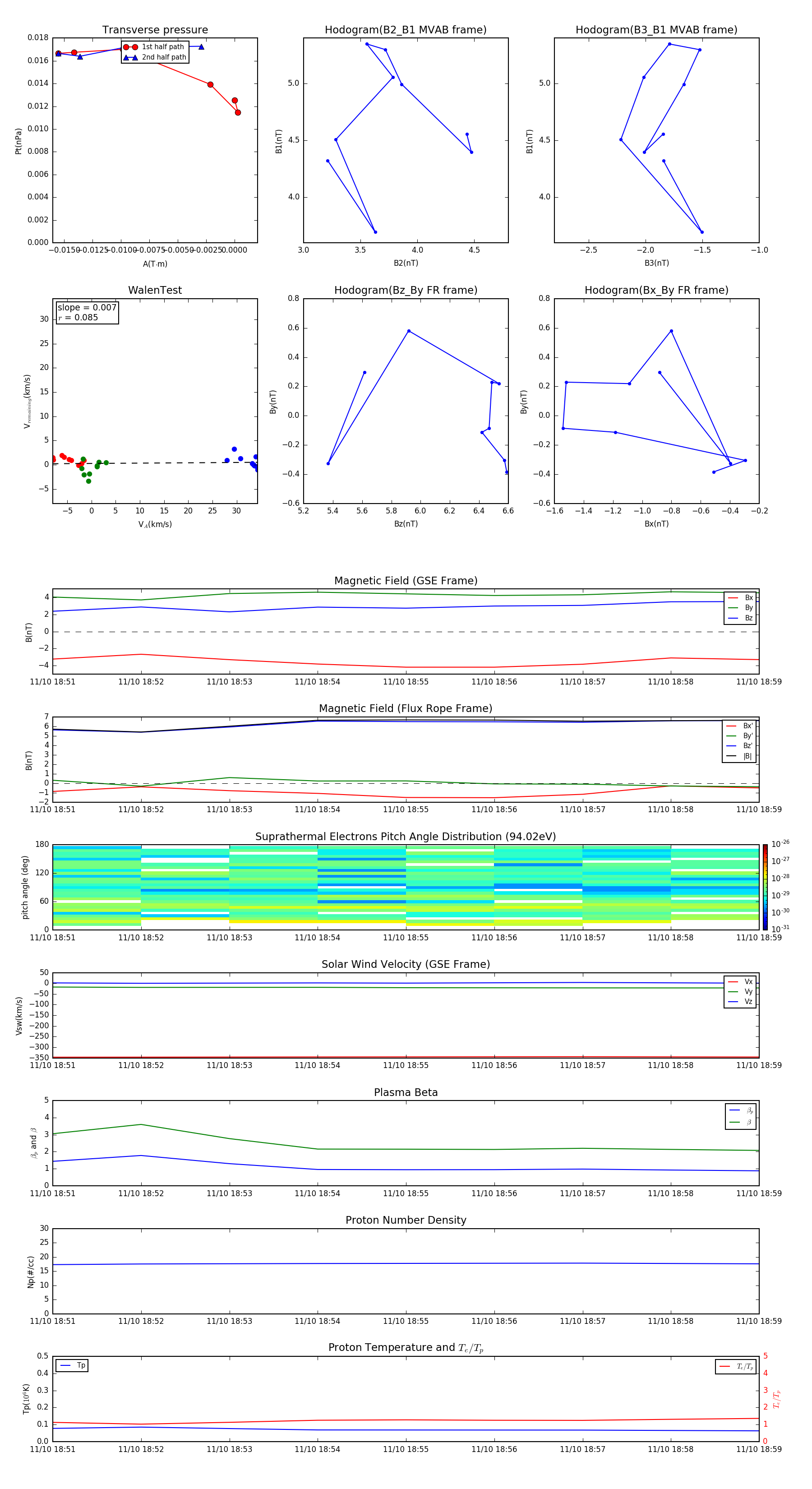Click the Vx entry in solar wind legend
This screenshot has height=1489, width=812.
[740, 982]
